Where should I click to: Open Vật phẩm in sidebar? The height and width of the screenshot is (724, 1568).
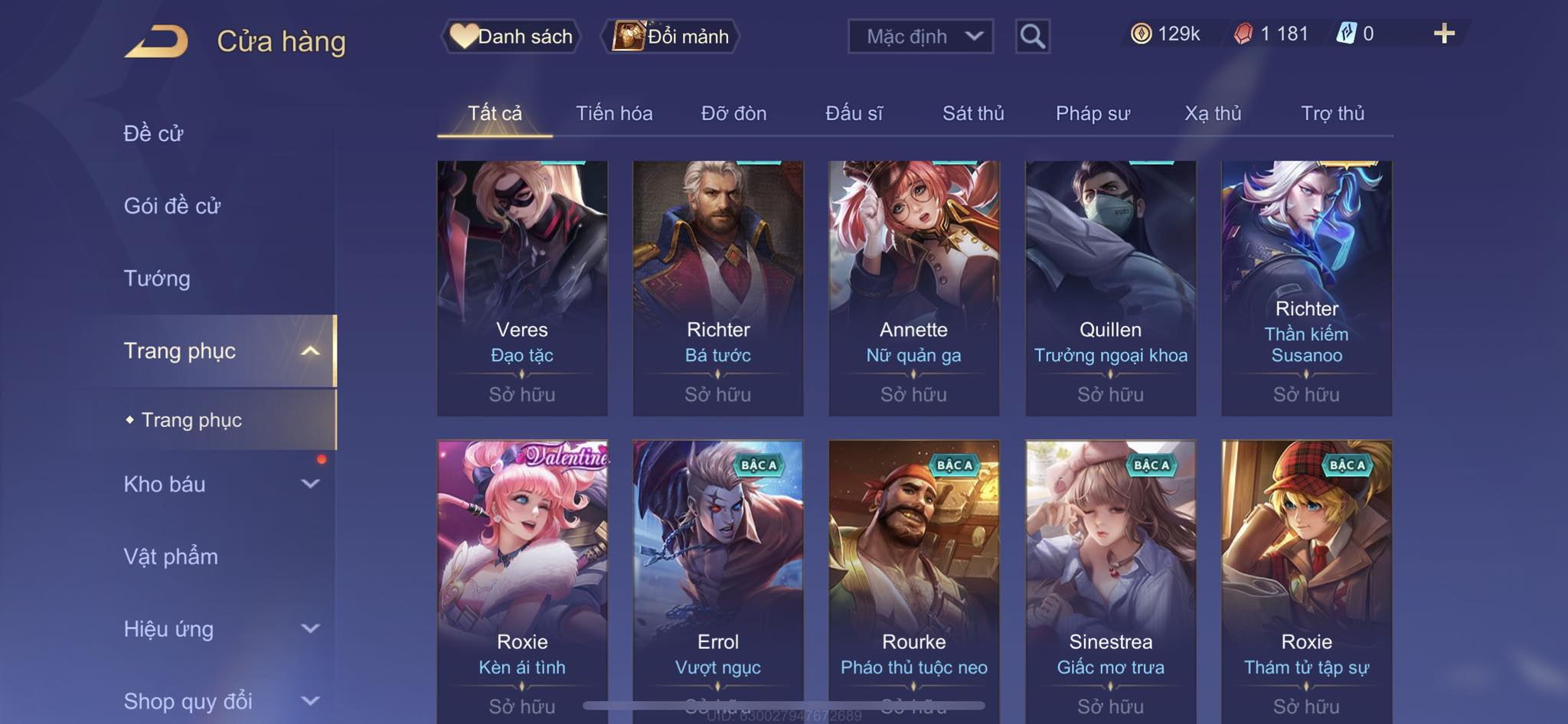click(171, 556)
